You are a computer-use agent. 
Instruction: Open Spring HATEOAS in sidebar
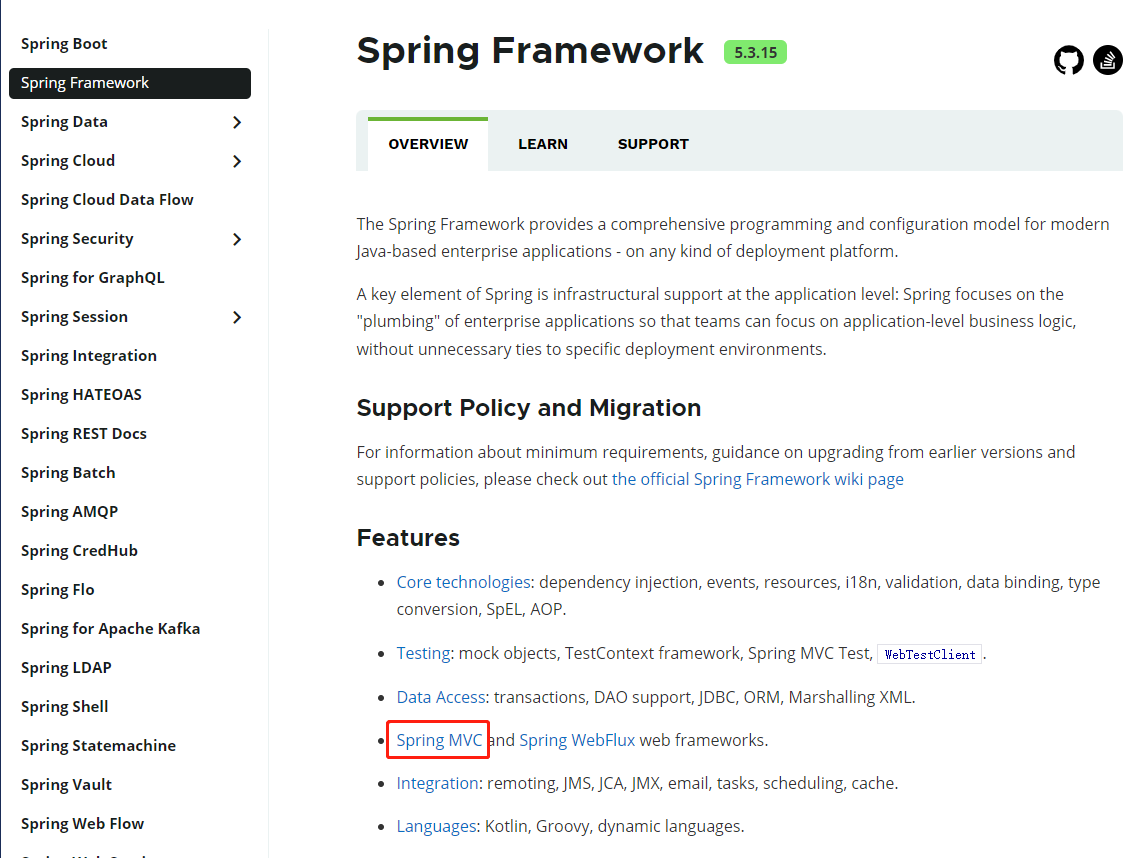coord(82,394)
